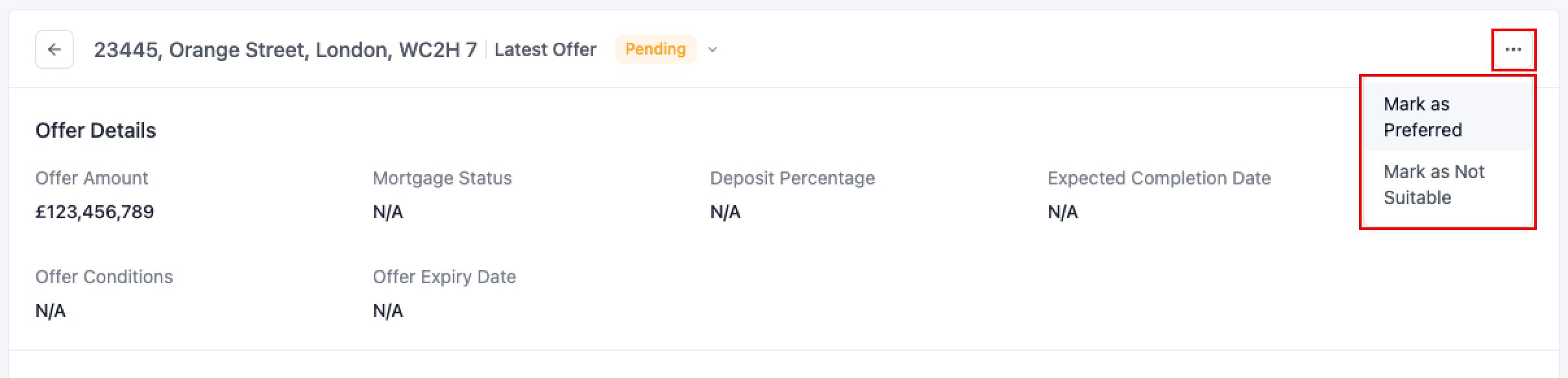Click the Latest Offer label
Image resolution: width=1568 pixels, height=378 pixels.
545,49
